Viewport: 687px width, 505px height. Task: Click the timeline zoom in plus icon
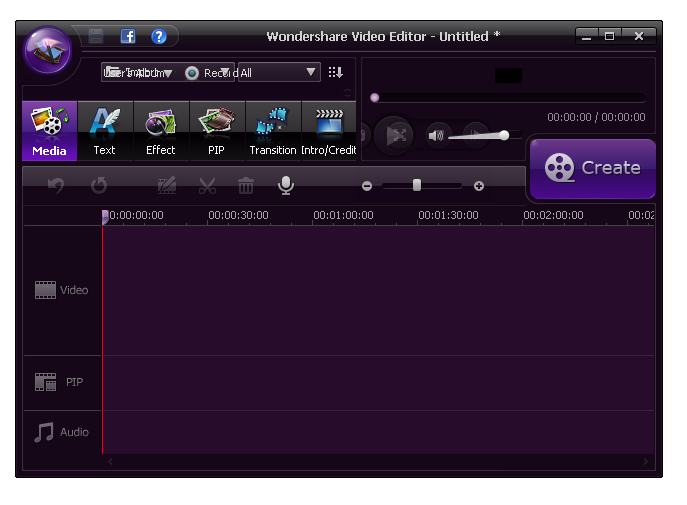point(479,186)
